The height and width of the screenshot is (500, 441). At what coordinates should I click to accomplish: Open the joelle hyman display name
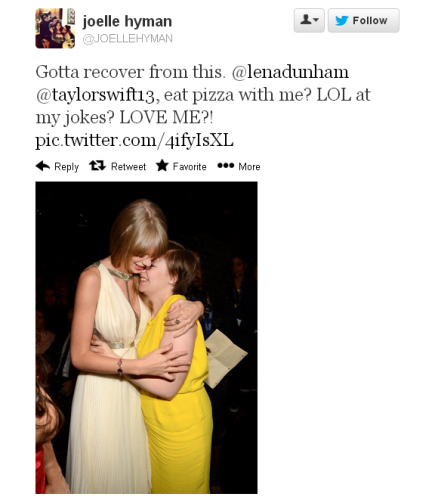127,21
